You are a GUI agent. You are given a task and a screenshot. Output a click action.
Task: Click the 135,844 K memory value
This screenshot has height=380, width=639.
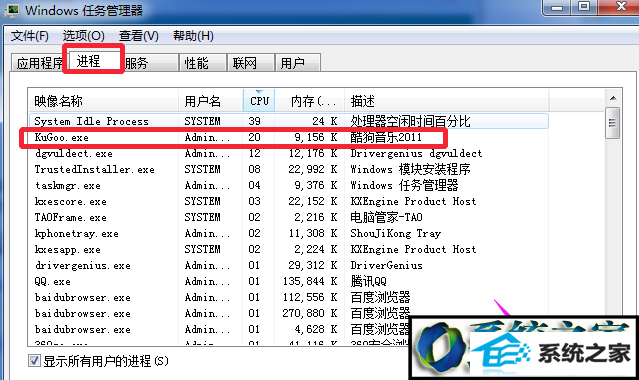310,281
